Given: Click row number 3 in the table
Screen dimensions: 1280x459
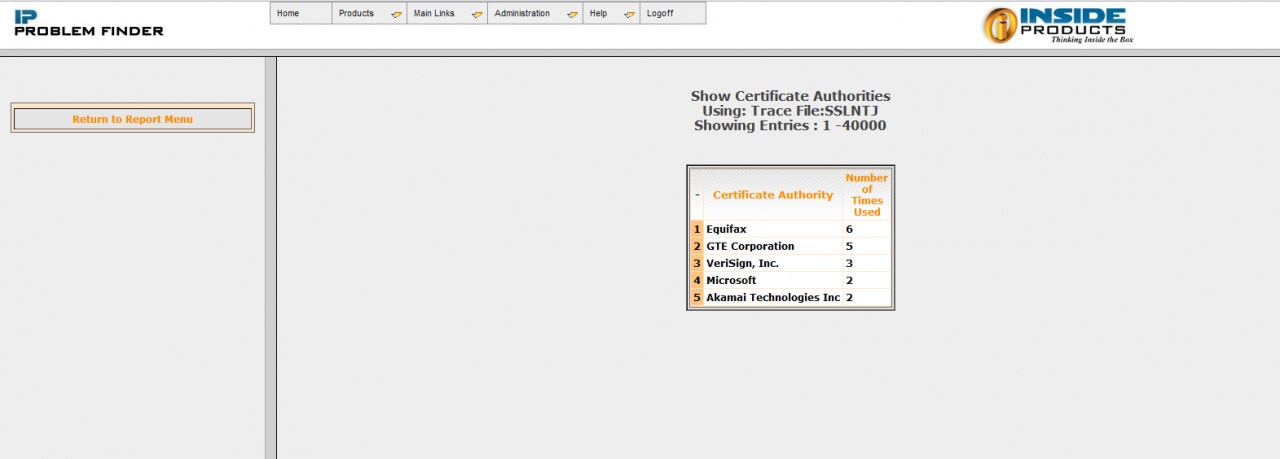Looking at the screenshot, I should [697, 263].
